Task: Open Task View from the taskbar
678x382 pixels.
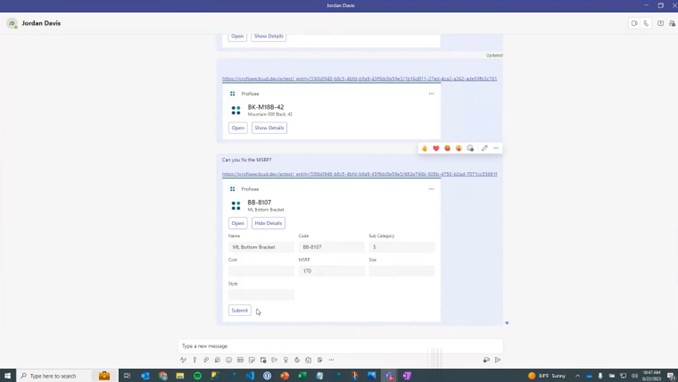Action: (127, 376)
